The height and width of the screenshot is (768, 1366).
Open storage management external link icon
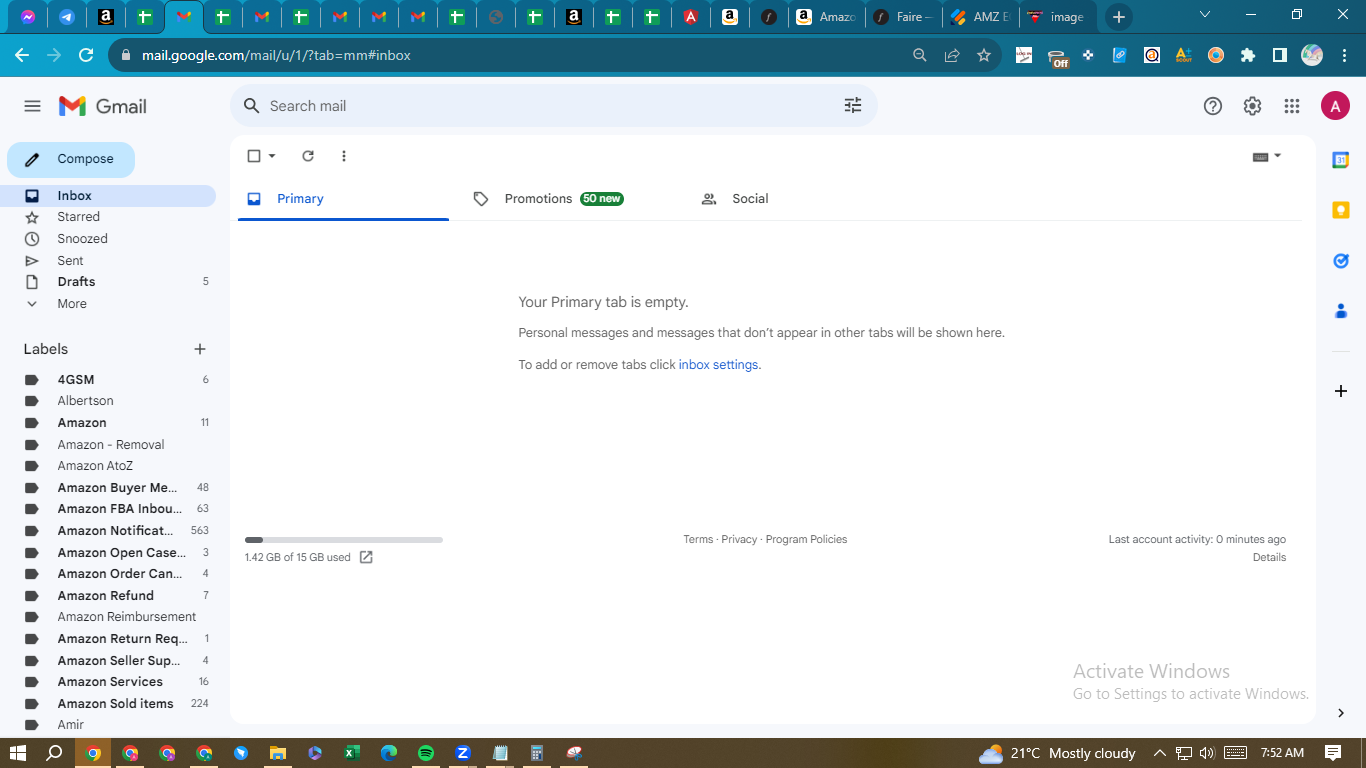tap(366, 557)
